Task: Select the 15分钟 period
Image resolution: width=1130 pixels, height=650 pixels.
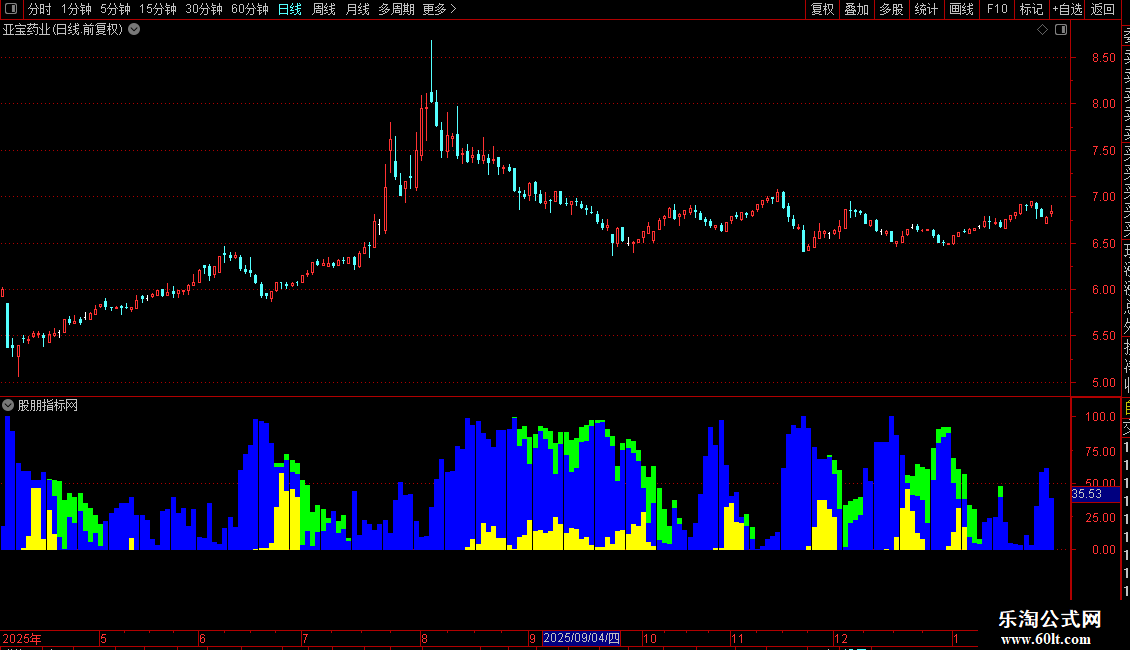Action: pyautogui.click(x=158, y=9)
